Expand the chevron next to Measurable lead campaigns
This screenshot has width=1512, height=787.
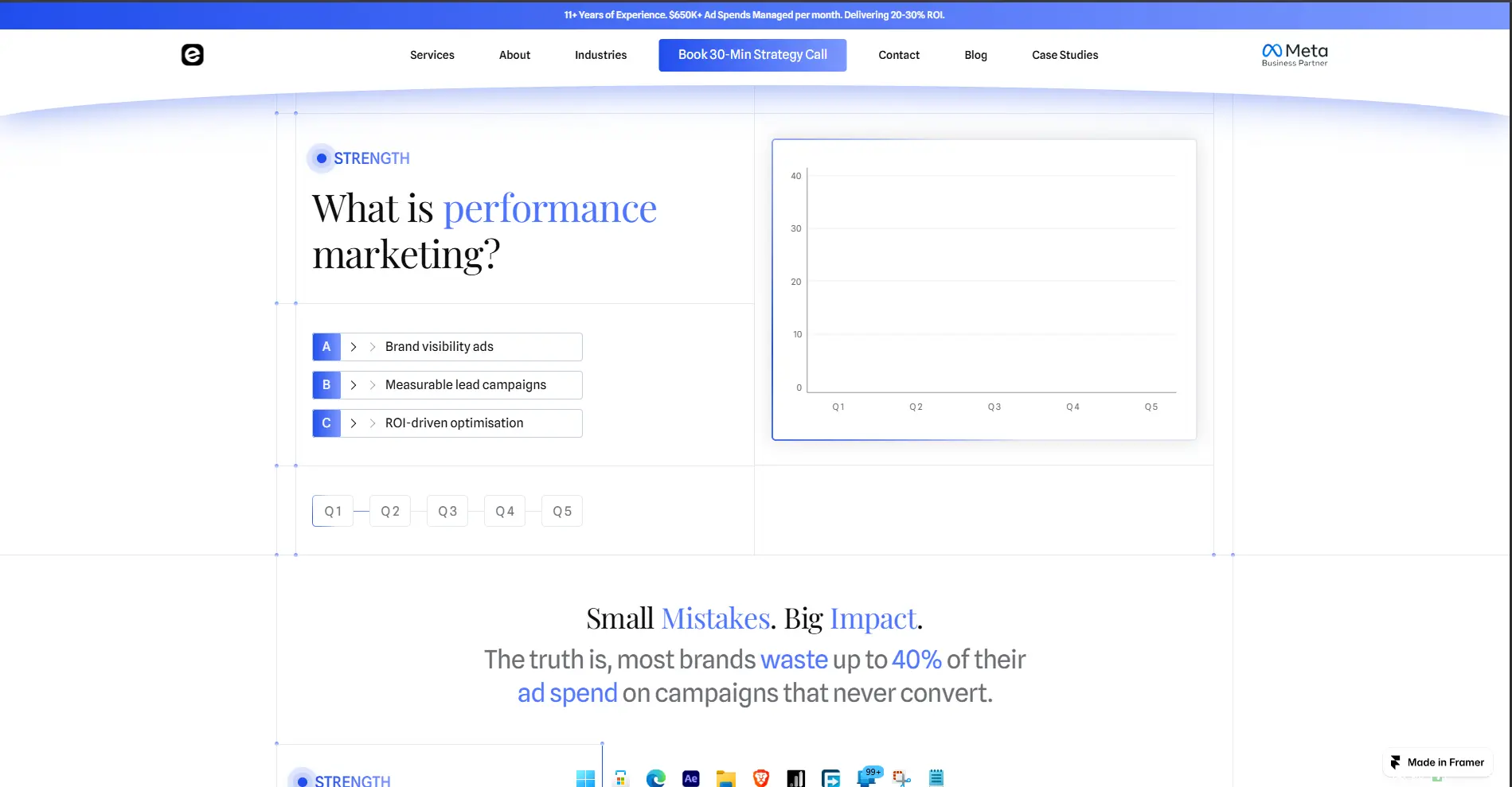click(x=353, y=384)
